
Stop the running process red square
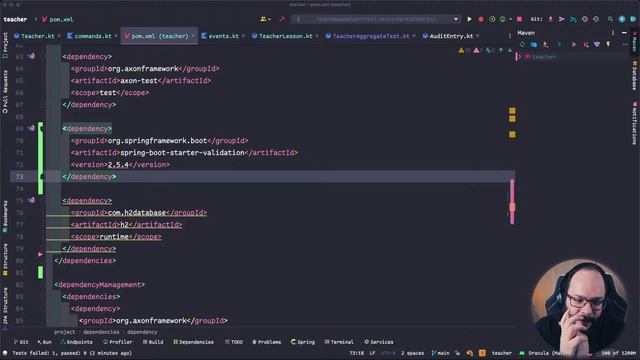[x=519, y=19]
